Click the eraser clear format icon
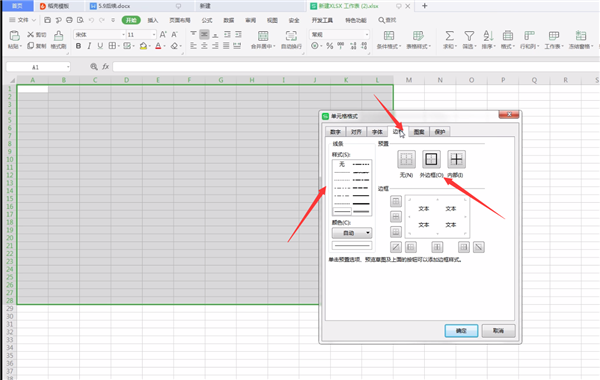The width and height of the screenshot is (600, 380). pos(174,46)
